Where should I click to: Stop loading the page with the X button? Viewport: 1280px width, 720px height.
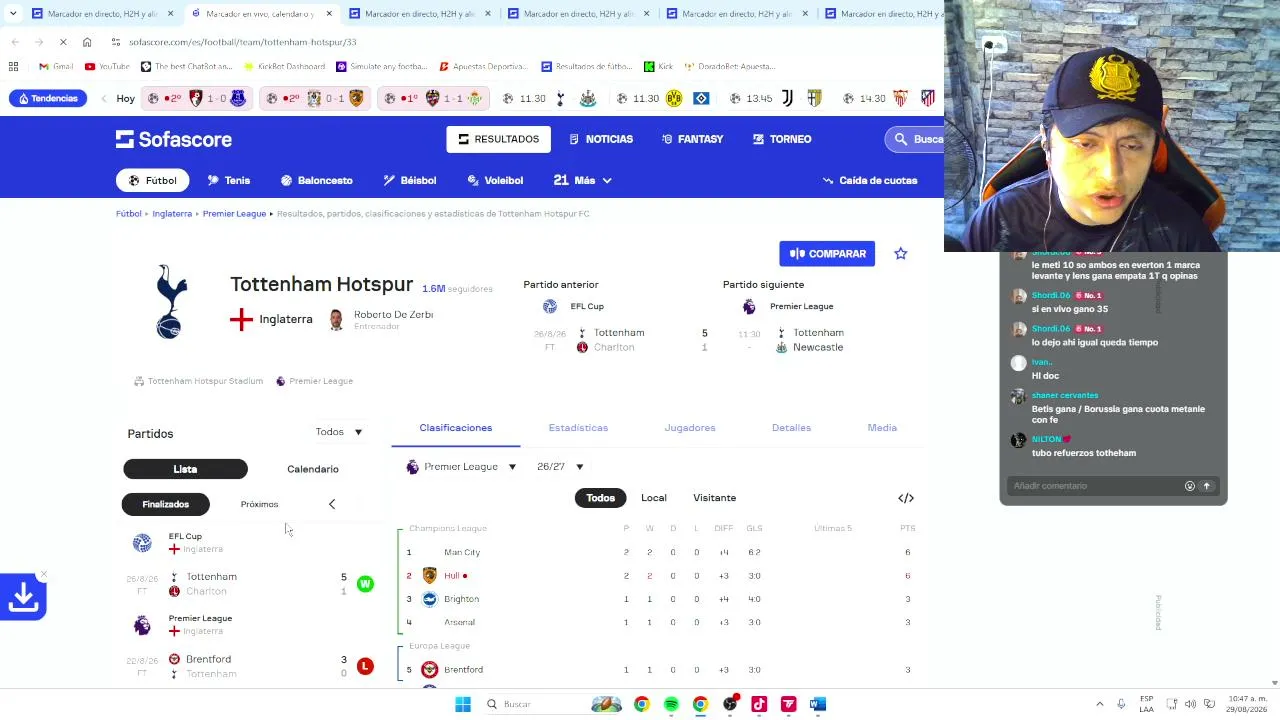62,42
